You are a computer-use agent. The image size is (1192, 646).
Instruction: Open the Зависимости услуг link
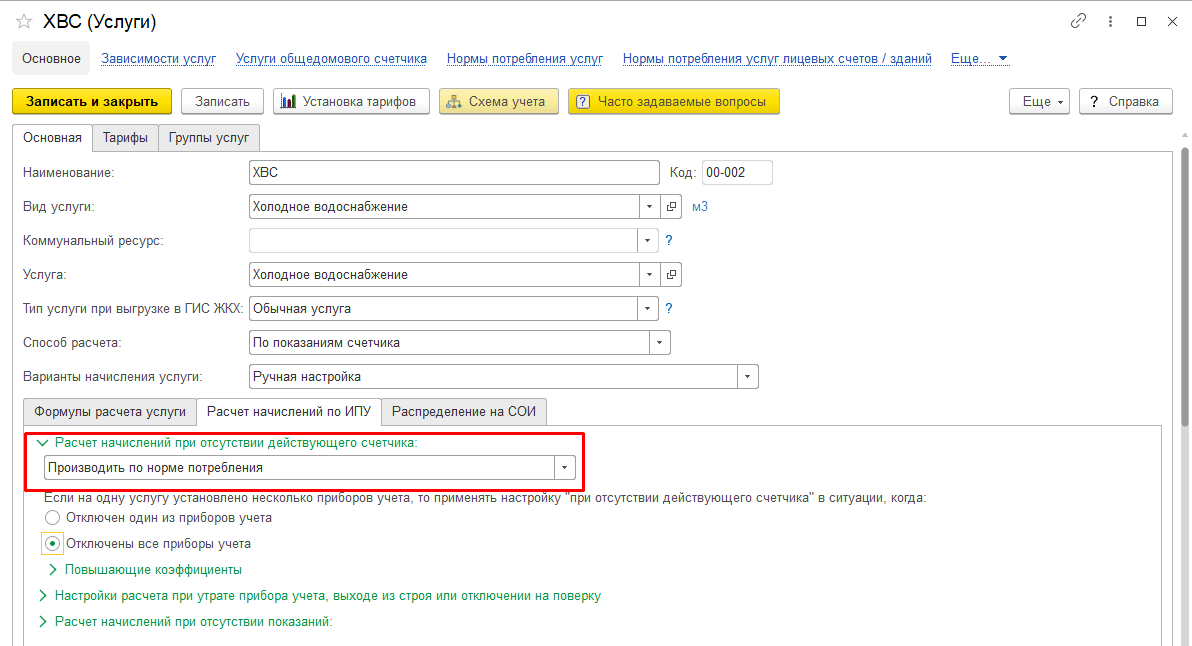(158, 59)
